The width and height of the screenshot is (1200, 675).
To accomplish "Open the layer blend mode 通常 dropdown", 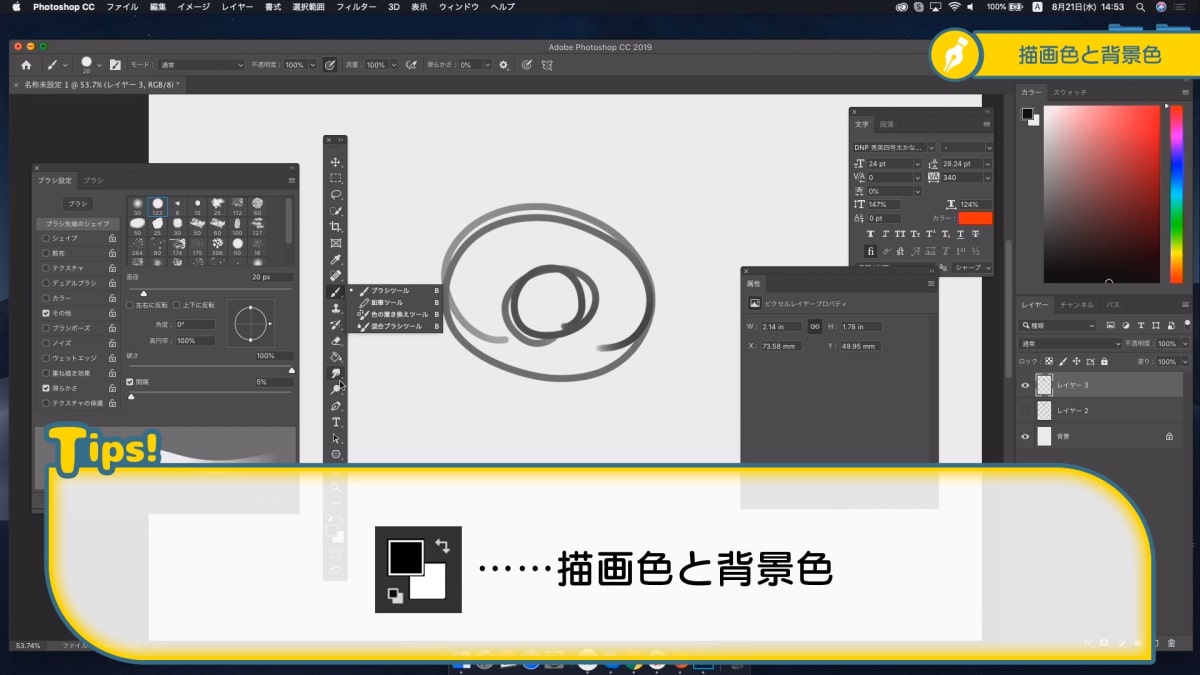I will click(x=1070, y=343).
